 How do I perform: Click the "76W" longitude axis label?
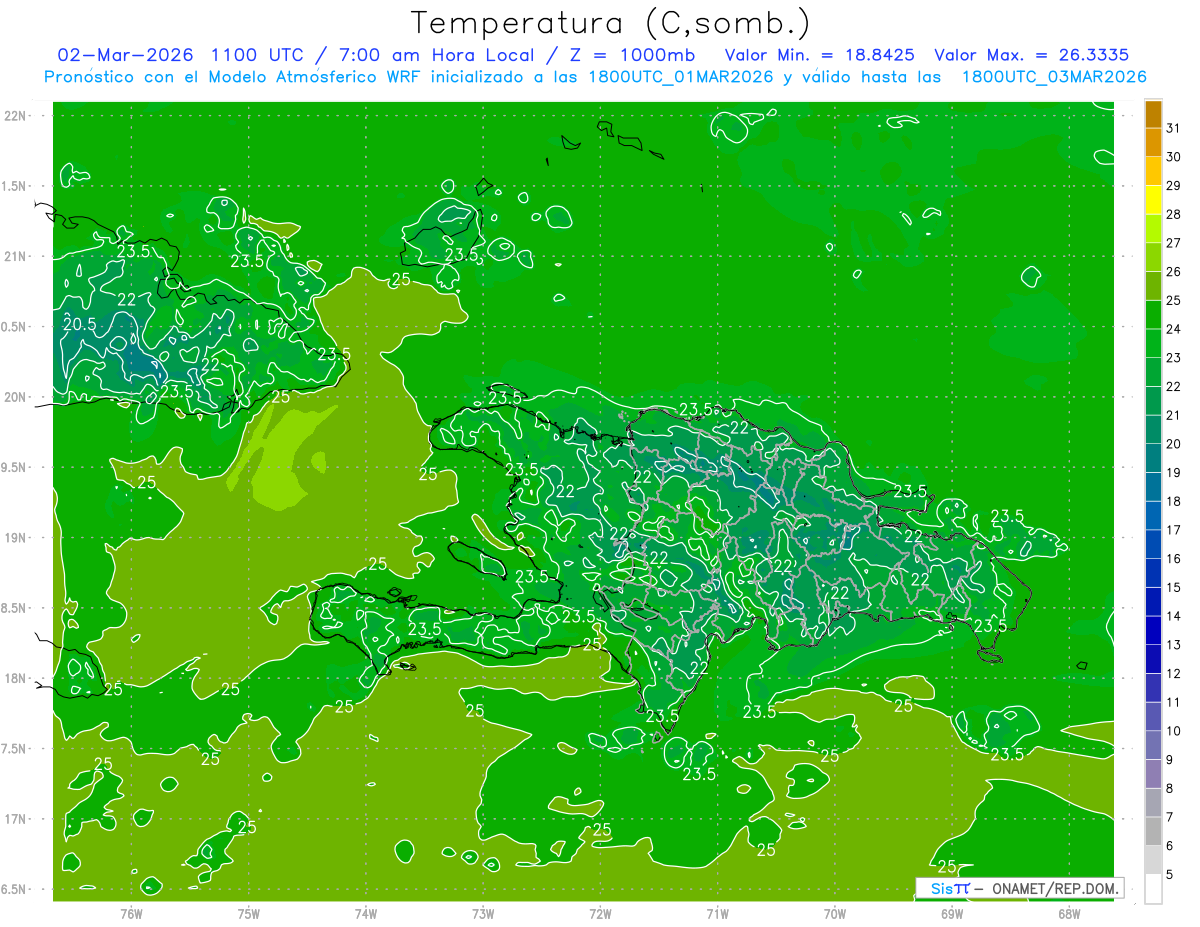(131, 913)
